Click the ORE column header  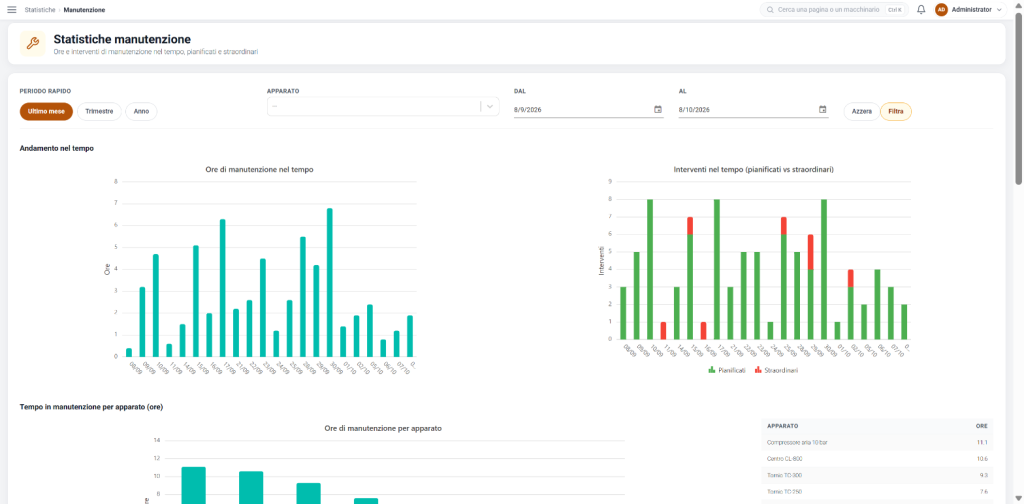[982, 426]
